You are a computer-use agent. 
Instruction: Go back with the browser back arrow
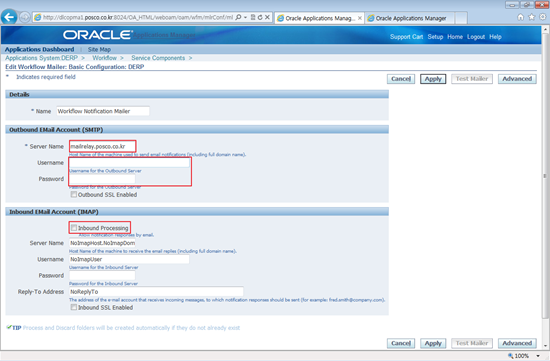(x=9, y=17)
